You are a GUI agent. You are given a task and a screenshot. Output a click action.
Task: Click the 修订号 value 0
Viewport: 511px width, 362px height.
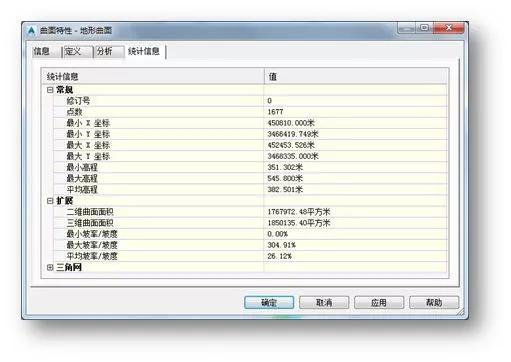tap(269, 101)
